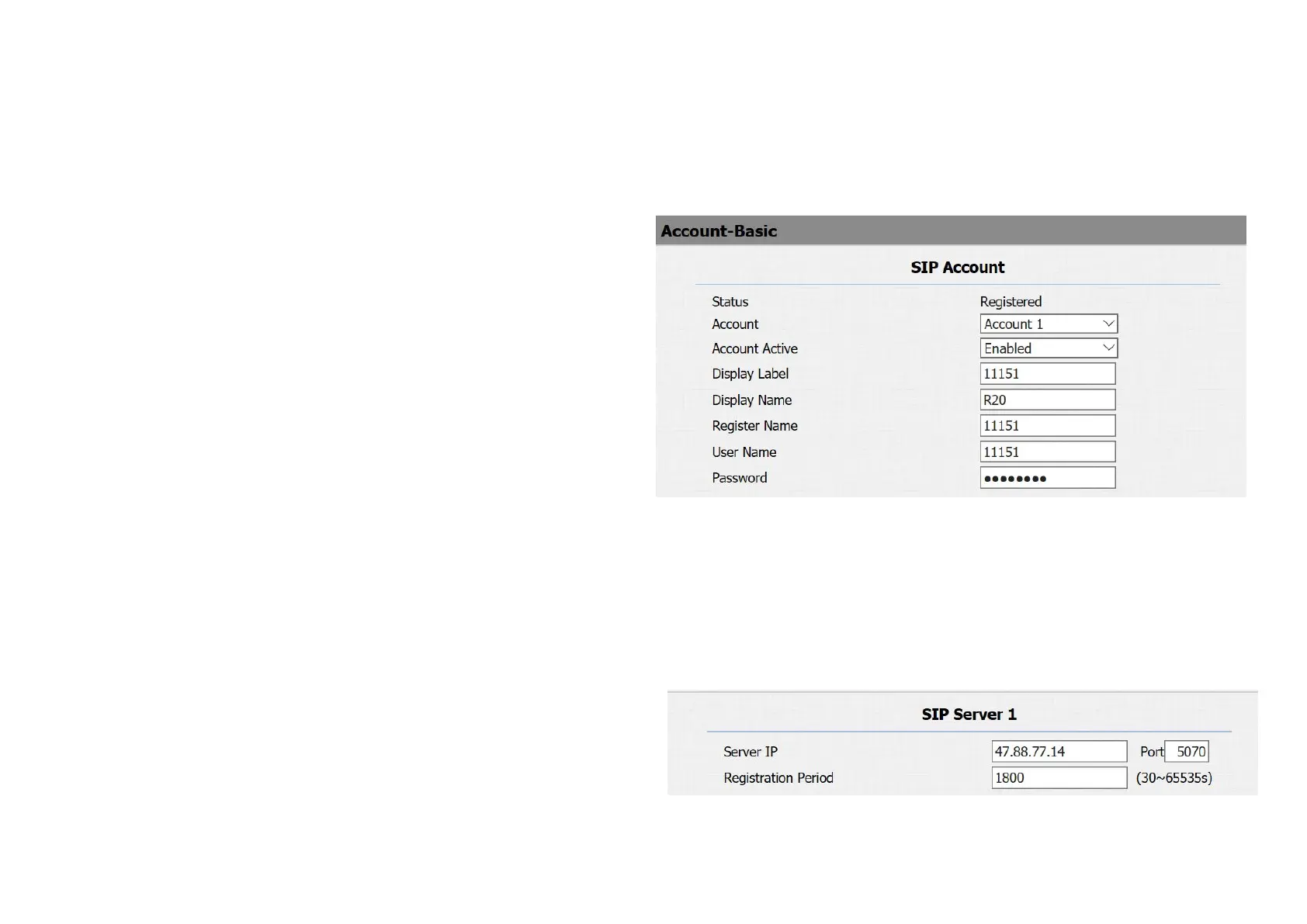Focus the Register Name input field
1307x924 pixels.
tap(1048, 425)
